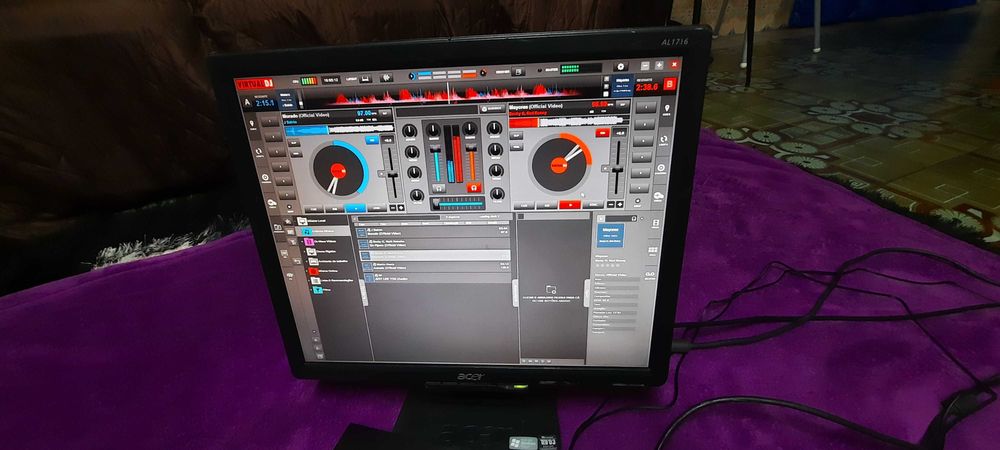Click pitch minus button on right deck
The width and height of the screenshot is (1000, 450).
pos(610,204)
